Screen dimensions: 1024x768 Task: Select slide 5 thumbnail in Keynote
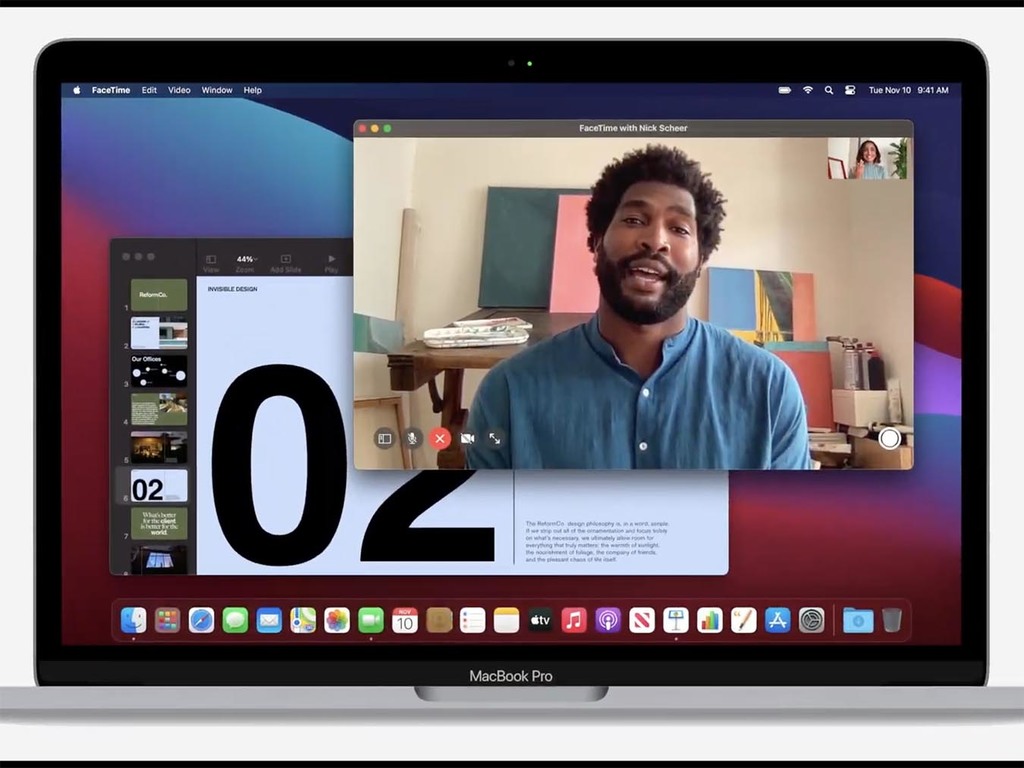click(159, 447)
